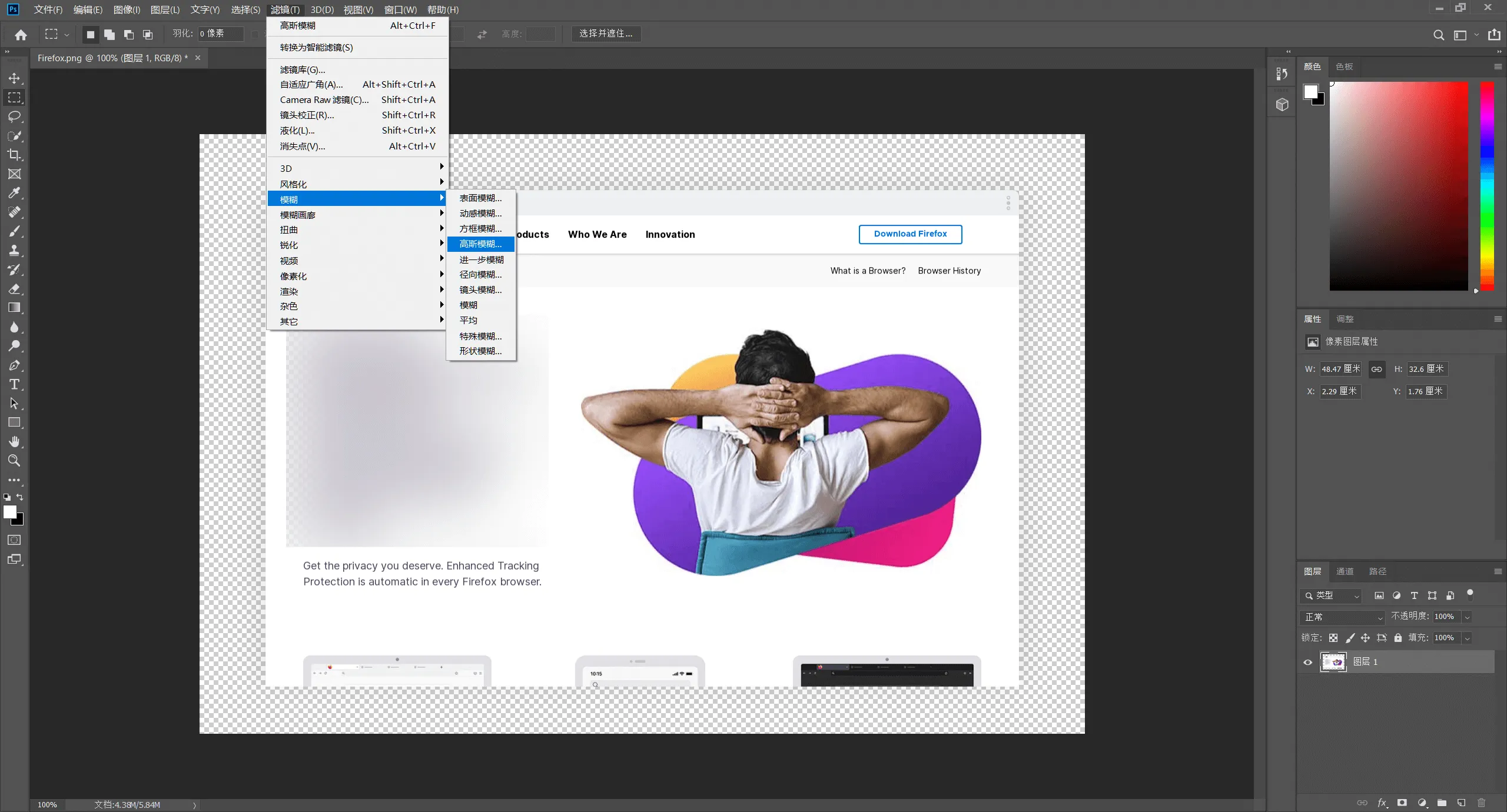Open the 高斯模糊 filter from the blur submenu
This screenshot has height=812, width=1507.
480,244
